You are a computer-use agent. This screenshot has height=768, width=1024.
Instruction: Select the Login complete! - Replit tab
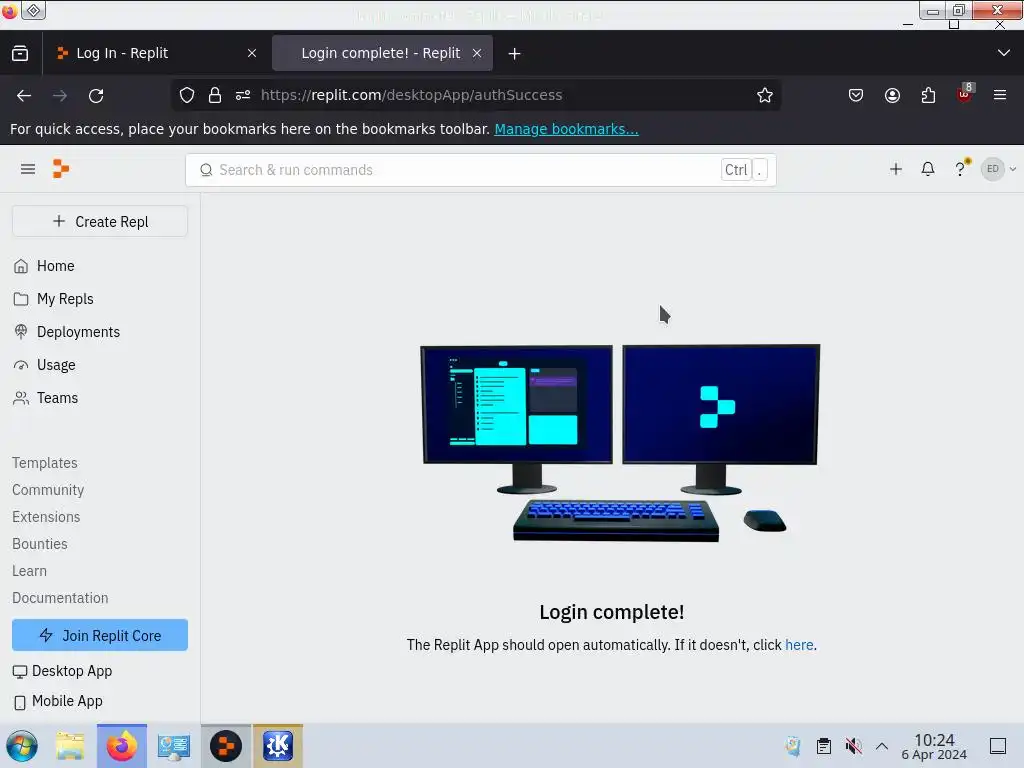[381, 54]
